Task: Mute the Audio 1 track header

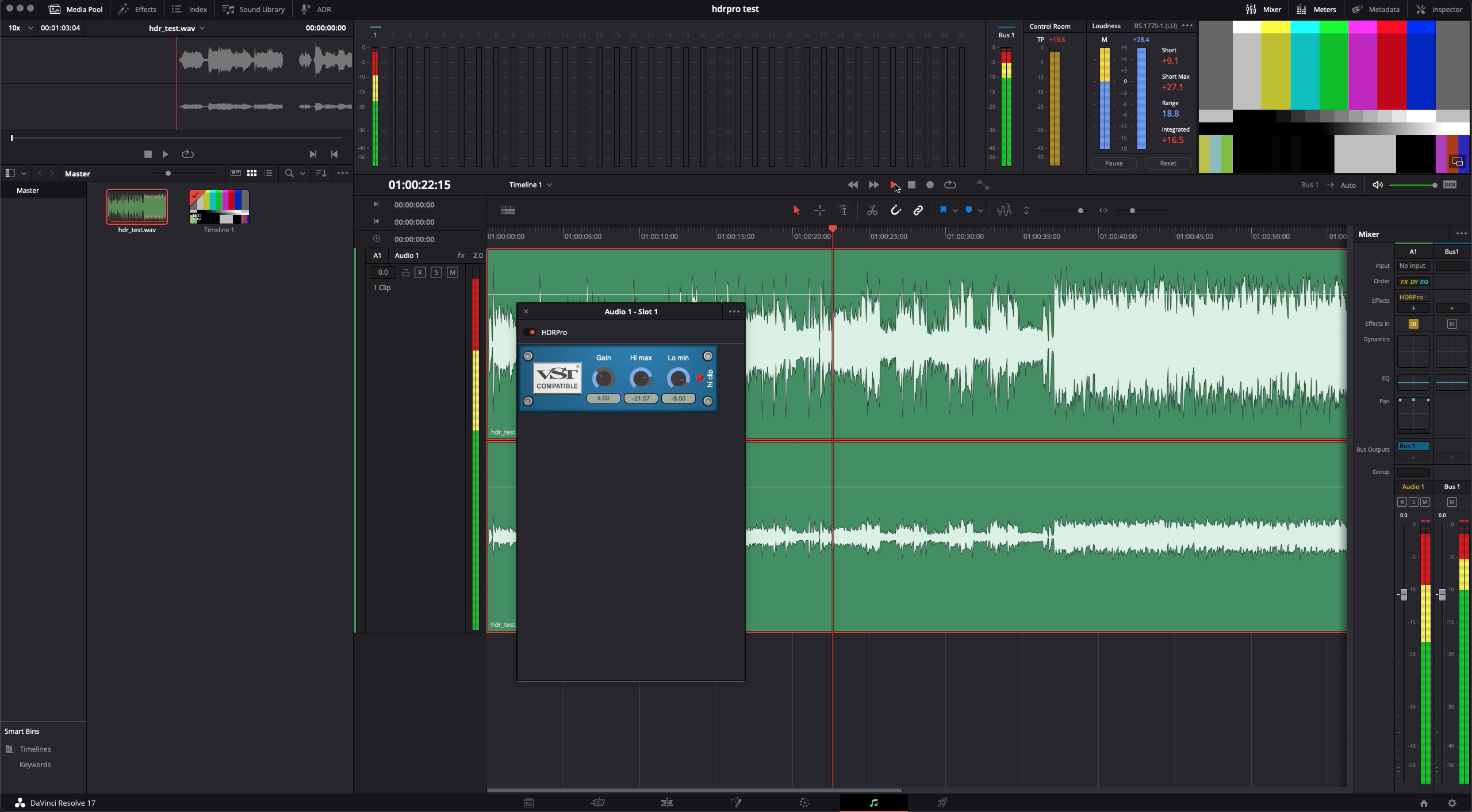Action: point(453,272)
